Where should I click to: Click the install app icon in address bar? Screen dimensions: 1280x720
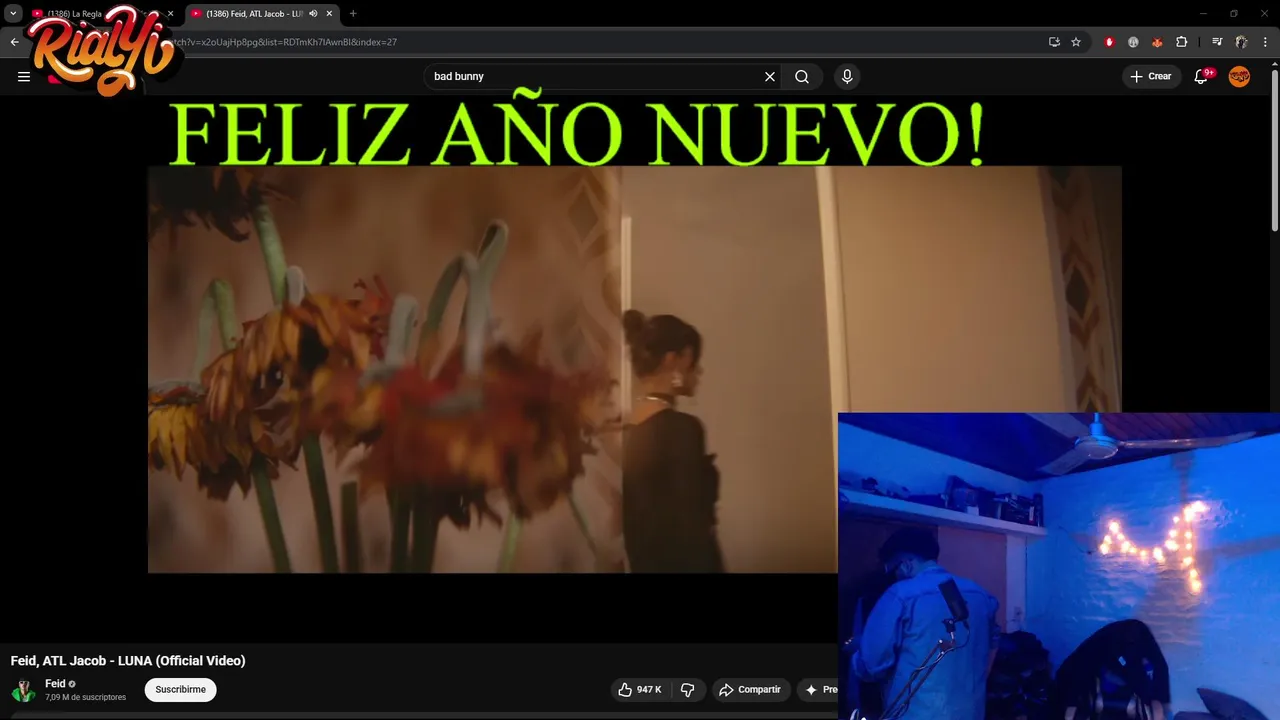(1054, 42)
